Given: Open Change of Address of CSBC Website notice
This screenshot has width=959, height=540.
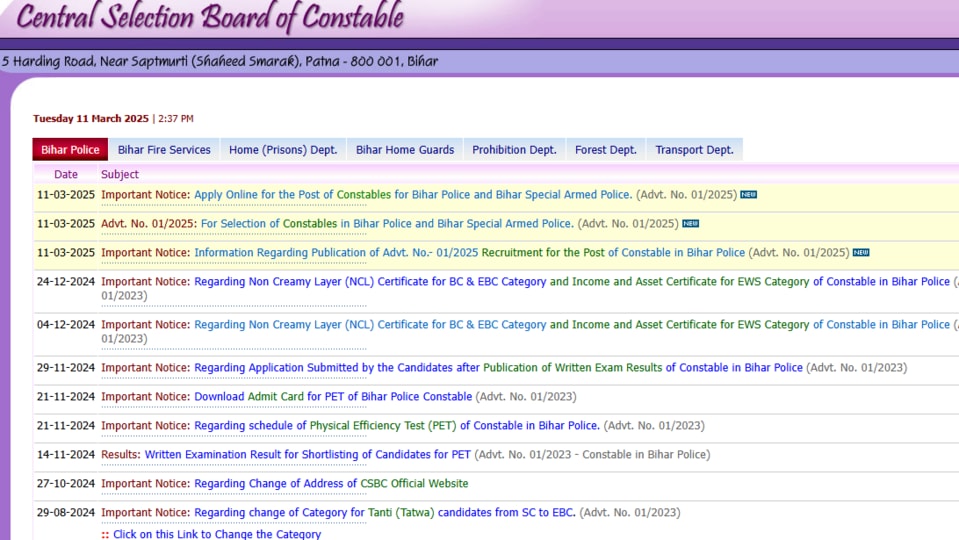Looking at the screenshot, I should click(x=331, y=484).
